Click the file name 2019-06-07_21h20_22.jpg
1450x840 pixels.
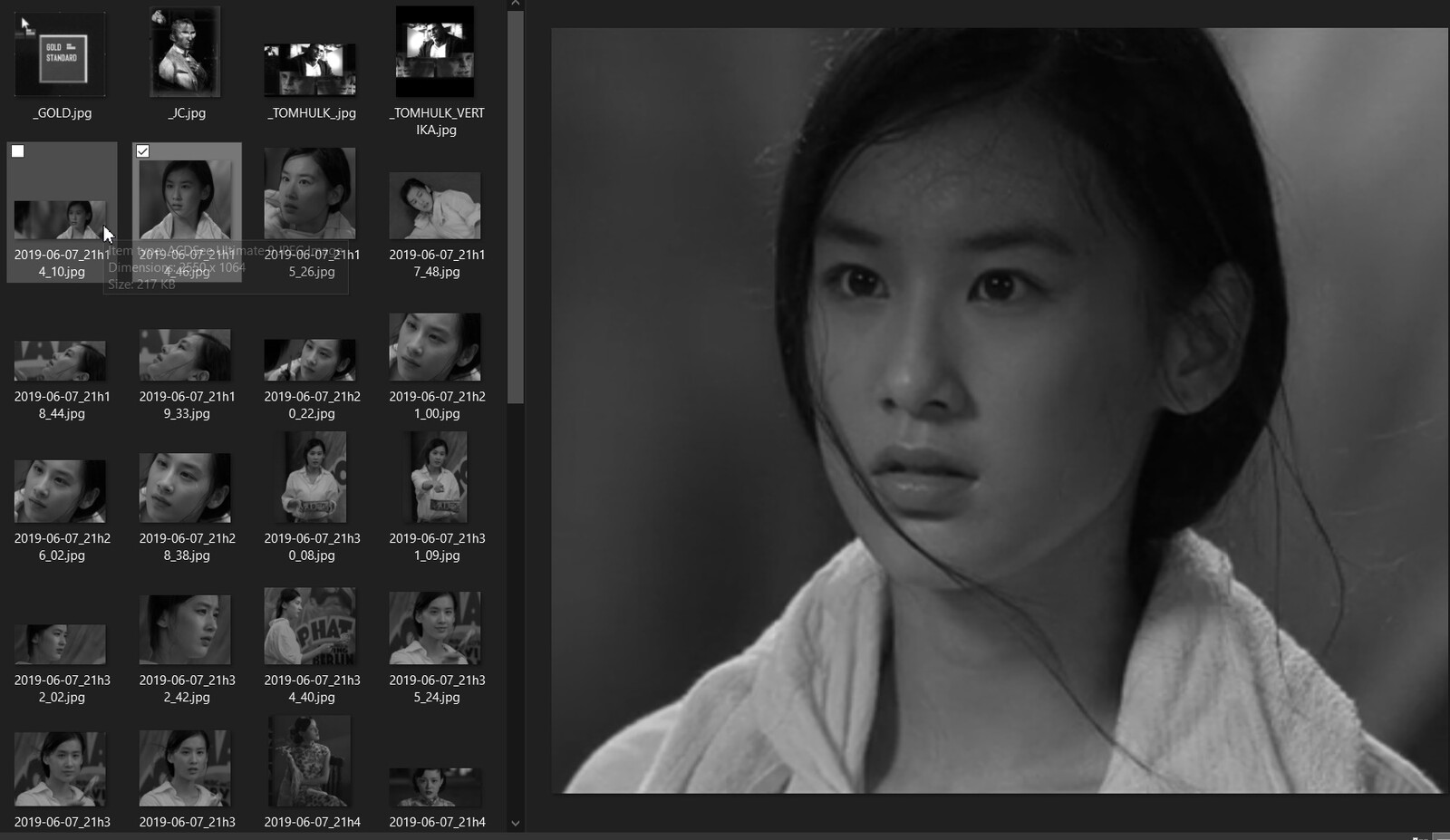coord(312,405)
